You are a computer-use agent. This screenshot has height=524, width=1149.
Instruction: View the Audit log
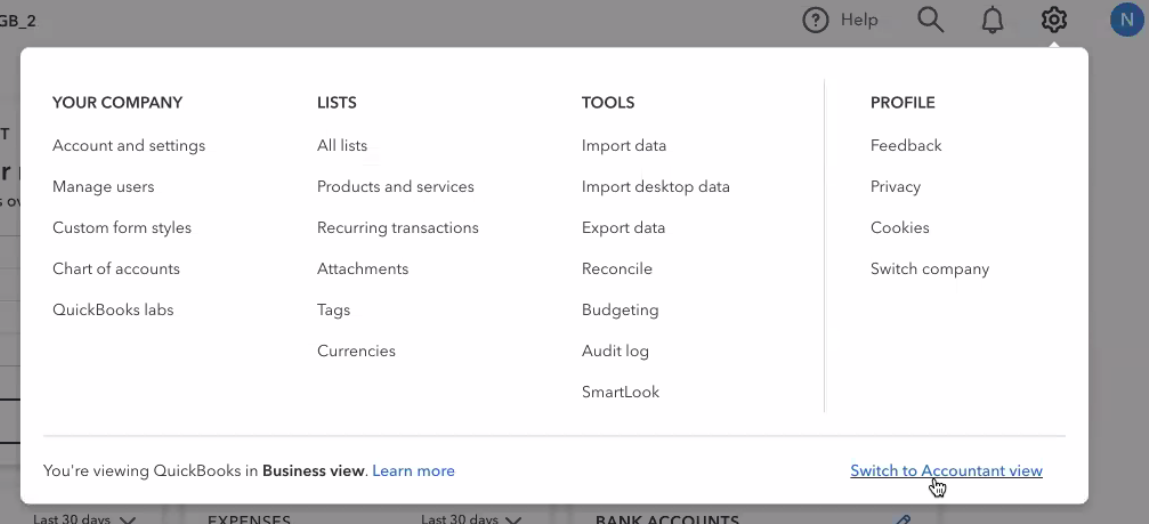click(615, 350)
